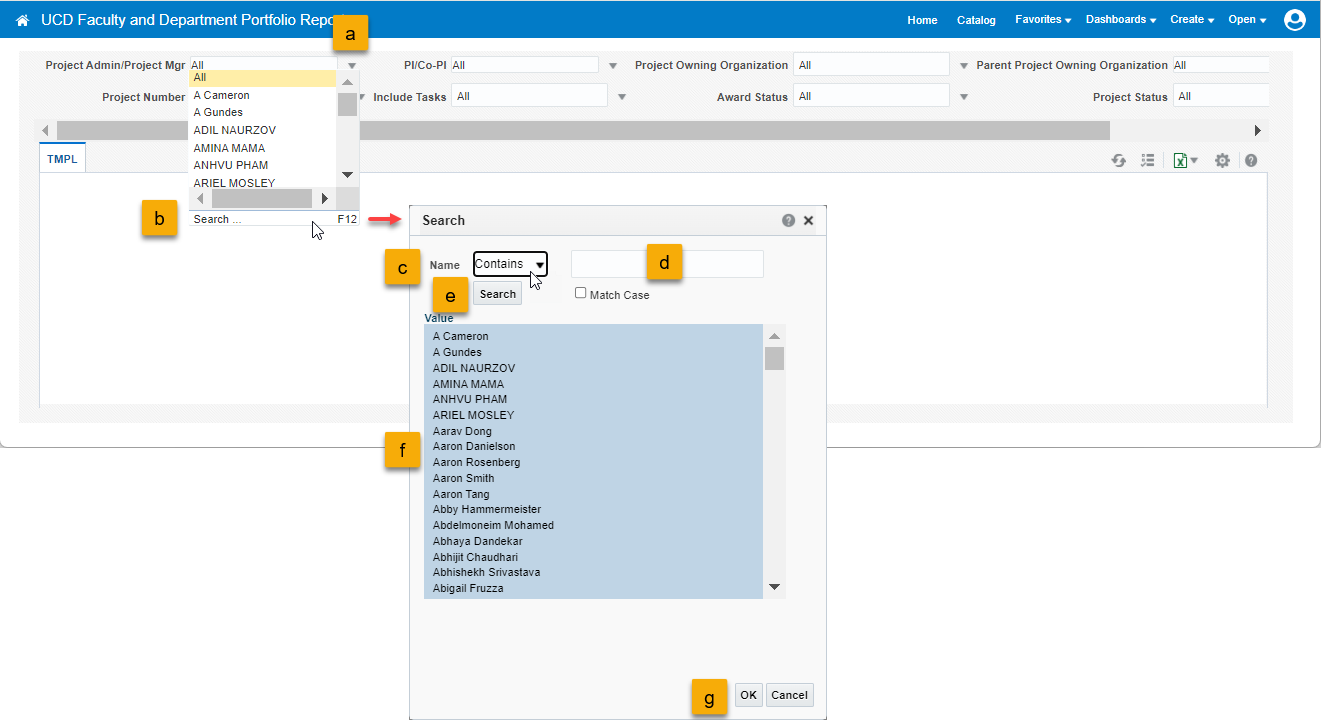Enable the Match Case checkbox

coord(581,293)
